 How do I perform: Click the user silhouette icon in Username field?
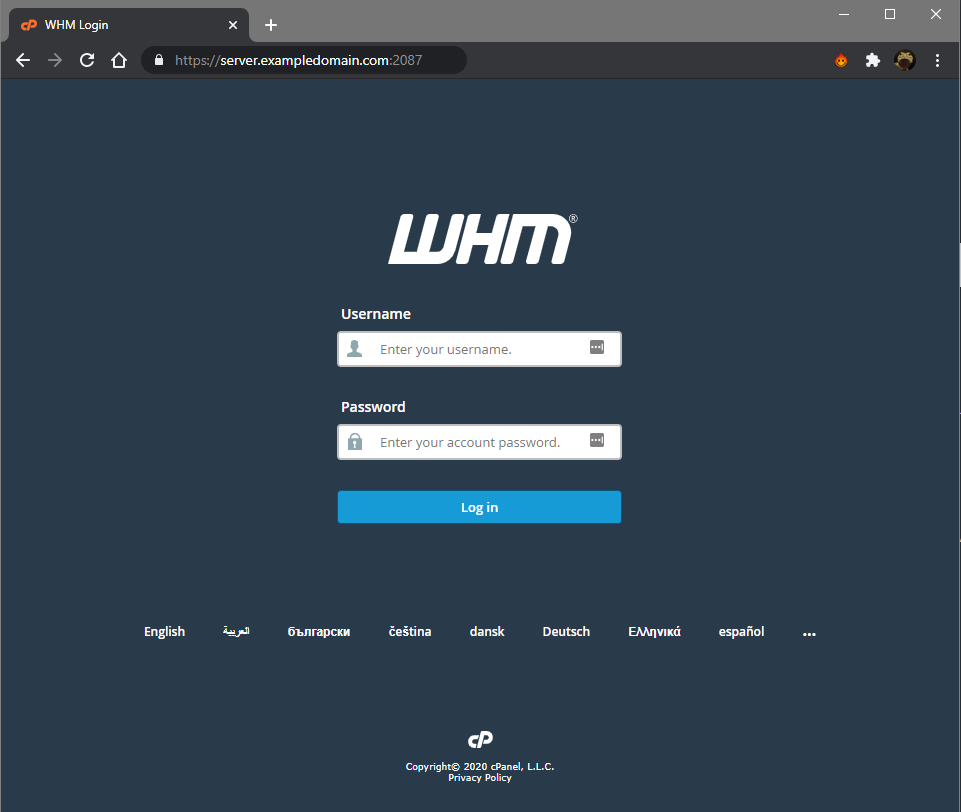[355, 349]
